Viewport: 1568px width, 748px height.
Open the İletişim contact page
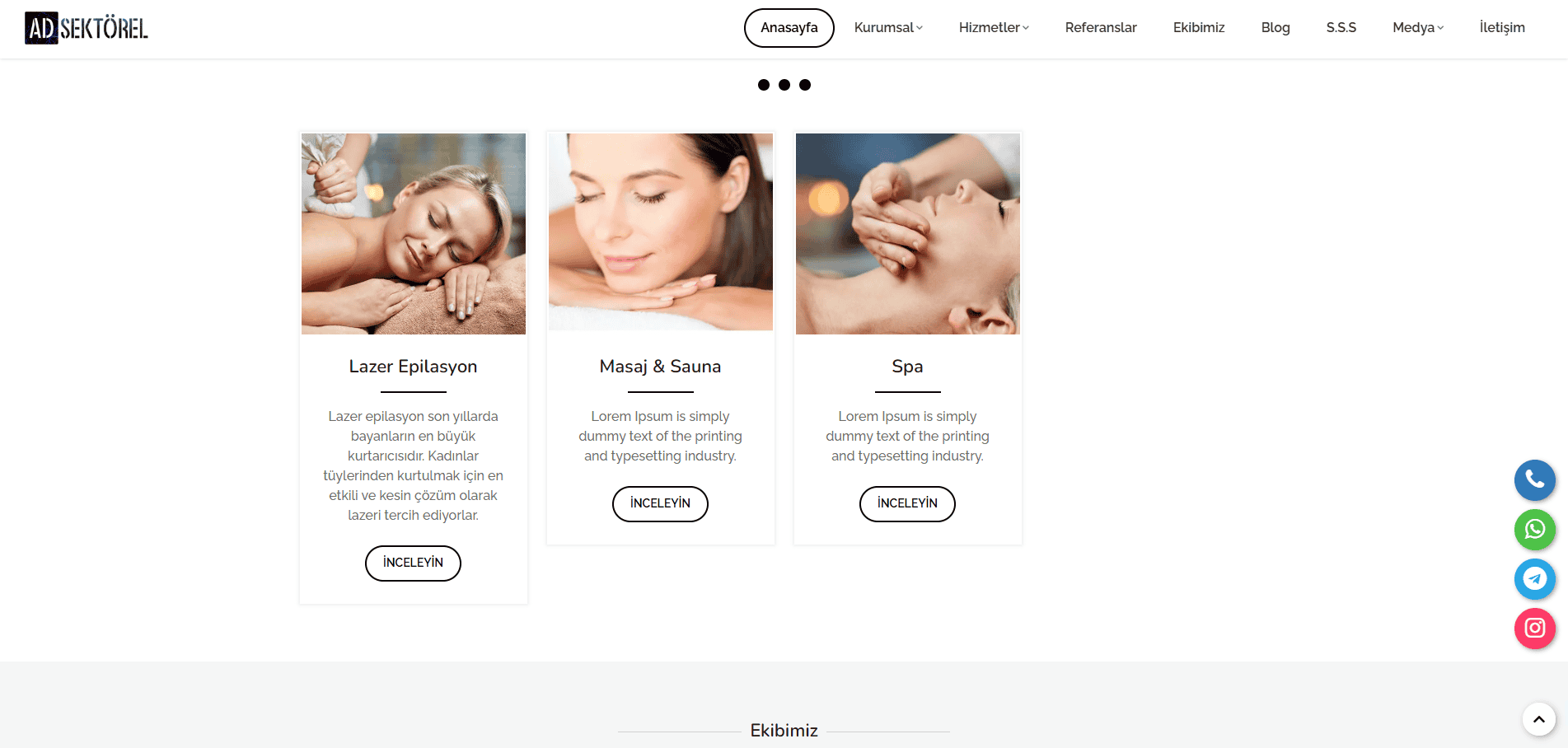pos(1502,28)
